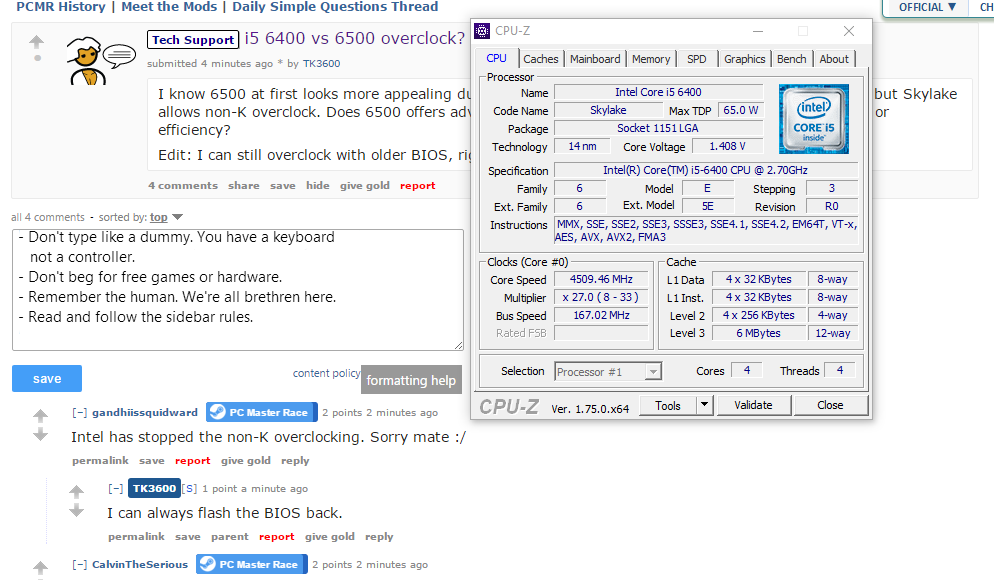Screen dimensions: 994x580
Task: Open formatting help
Action: 411,380
